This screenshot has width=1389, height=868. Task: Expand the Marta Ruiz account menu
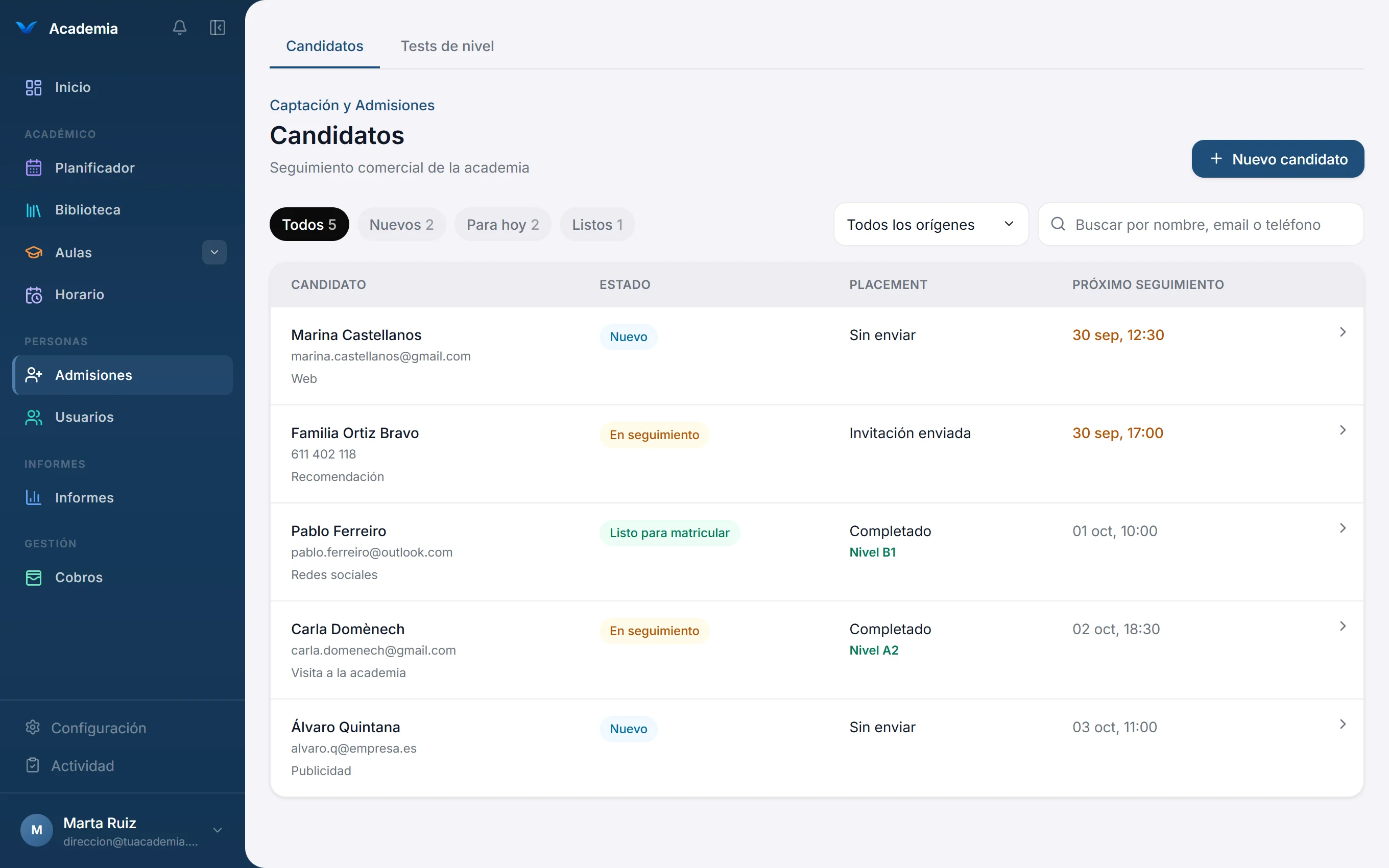click(x=218, y=830)
